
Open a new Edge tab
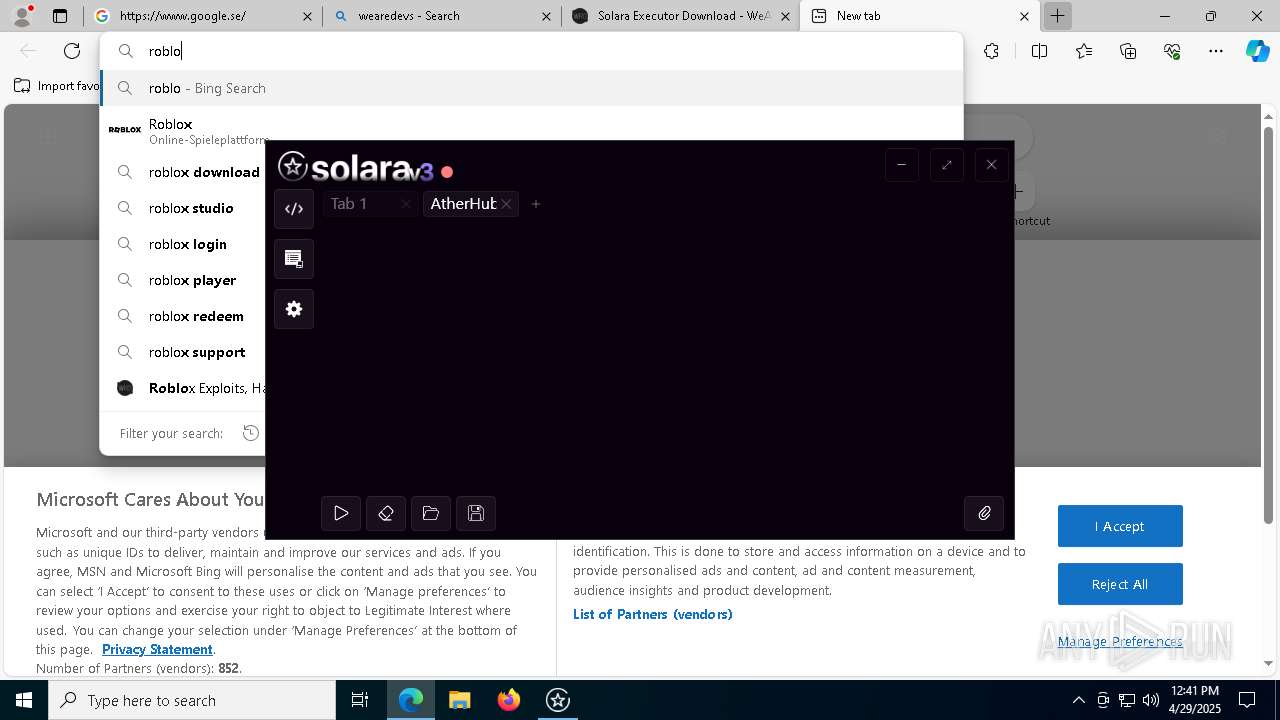pos(1057,16)
